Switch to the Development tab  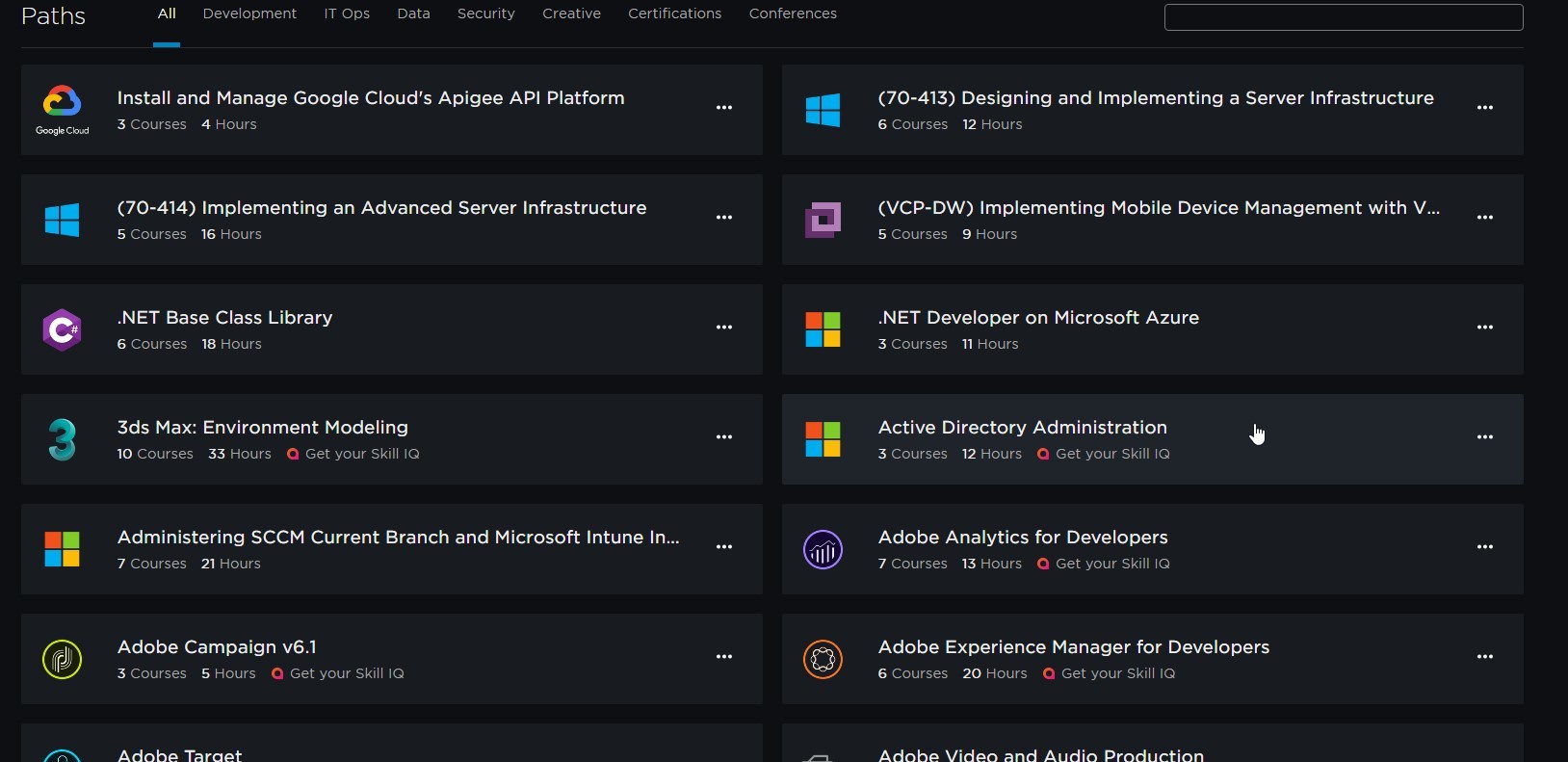pyautogui.click(x=249, y=14)
